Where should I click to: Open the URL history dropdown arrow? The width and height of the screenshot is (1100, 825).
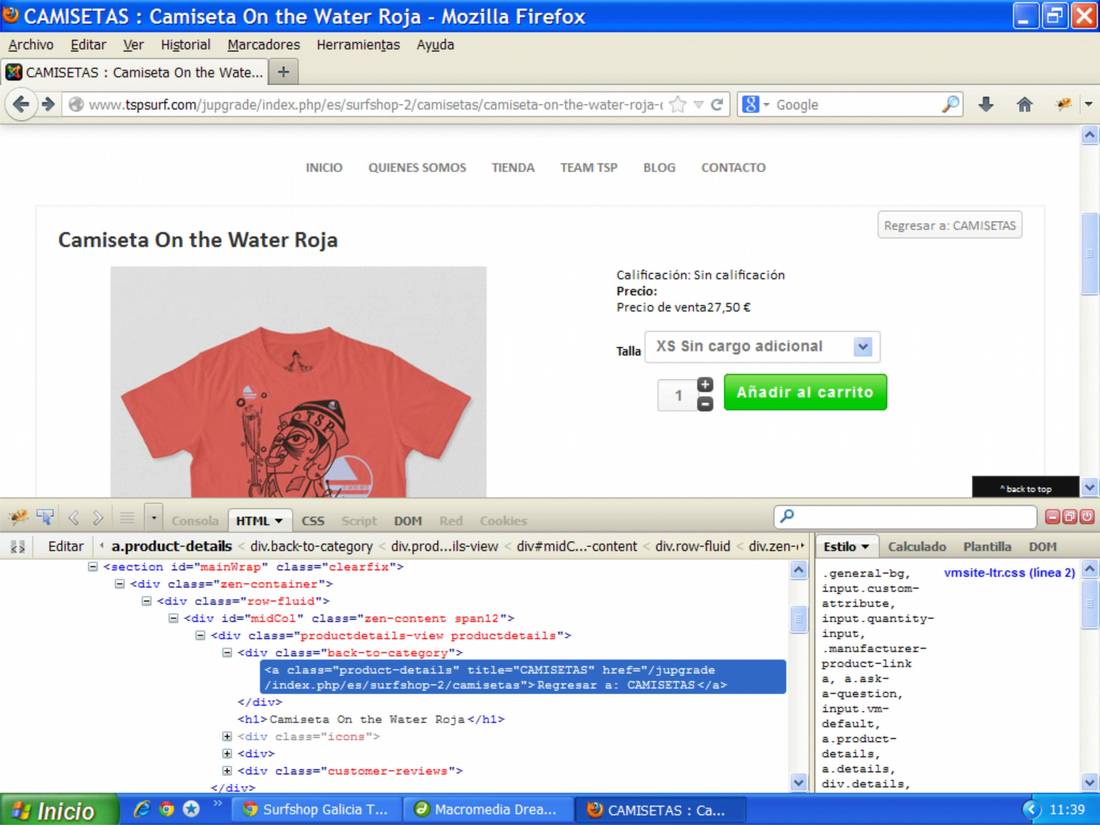699,105
